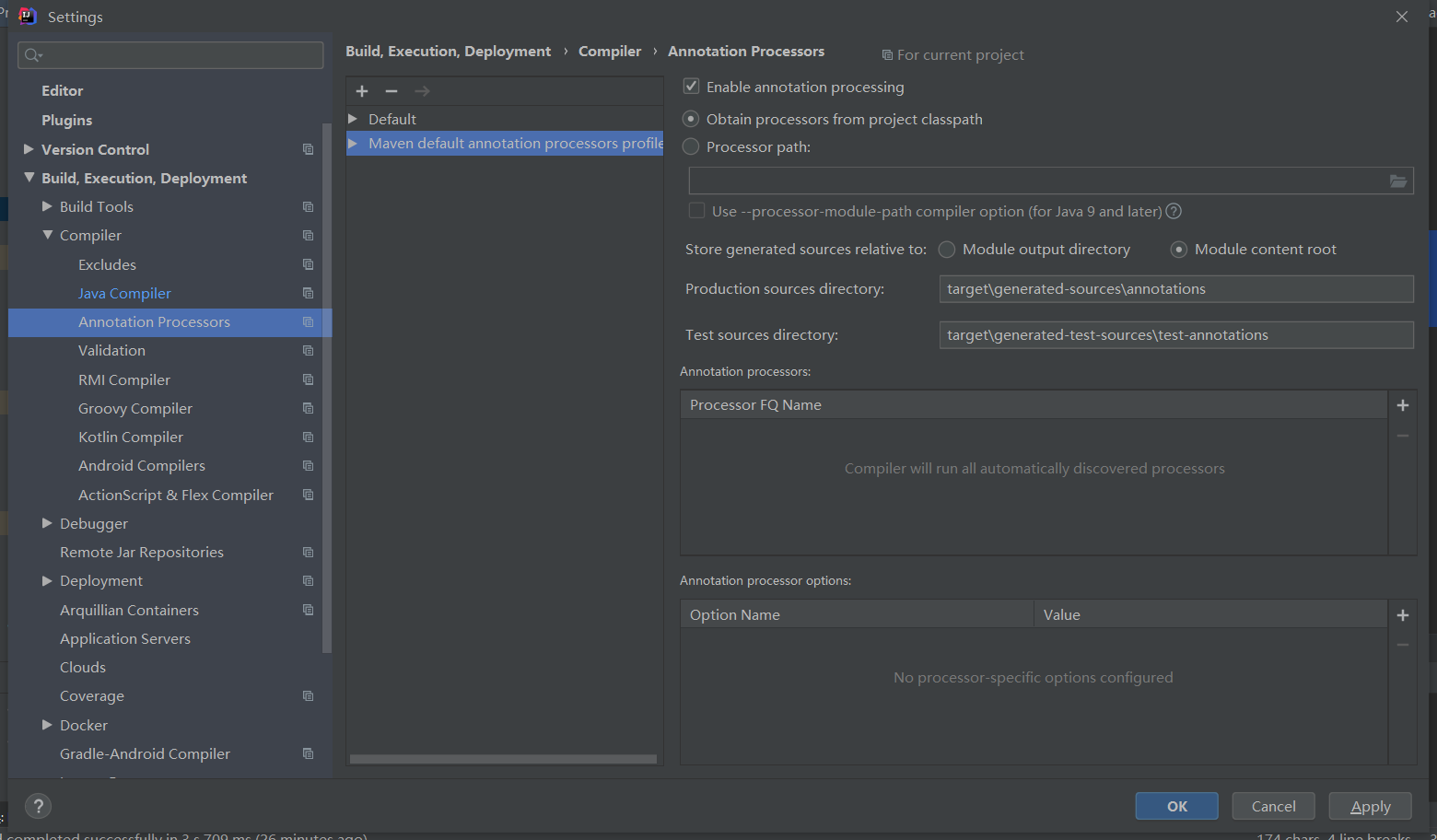Image resolution: width=1437 pixels, height=840 pixels.
Task: Click the project-level icon beside Java Compiler
Action: pyautogui.click(x=309, y=293)
